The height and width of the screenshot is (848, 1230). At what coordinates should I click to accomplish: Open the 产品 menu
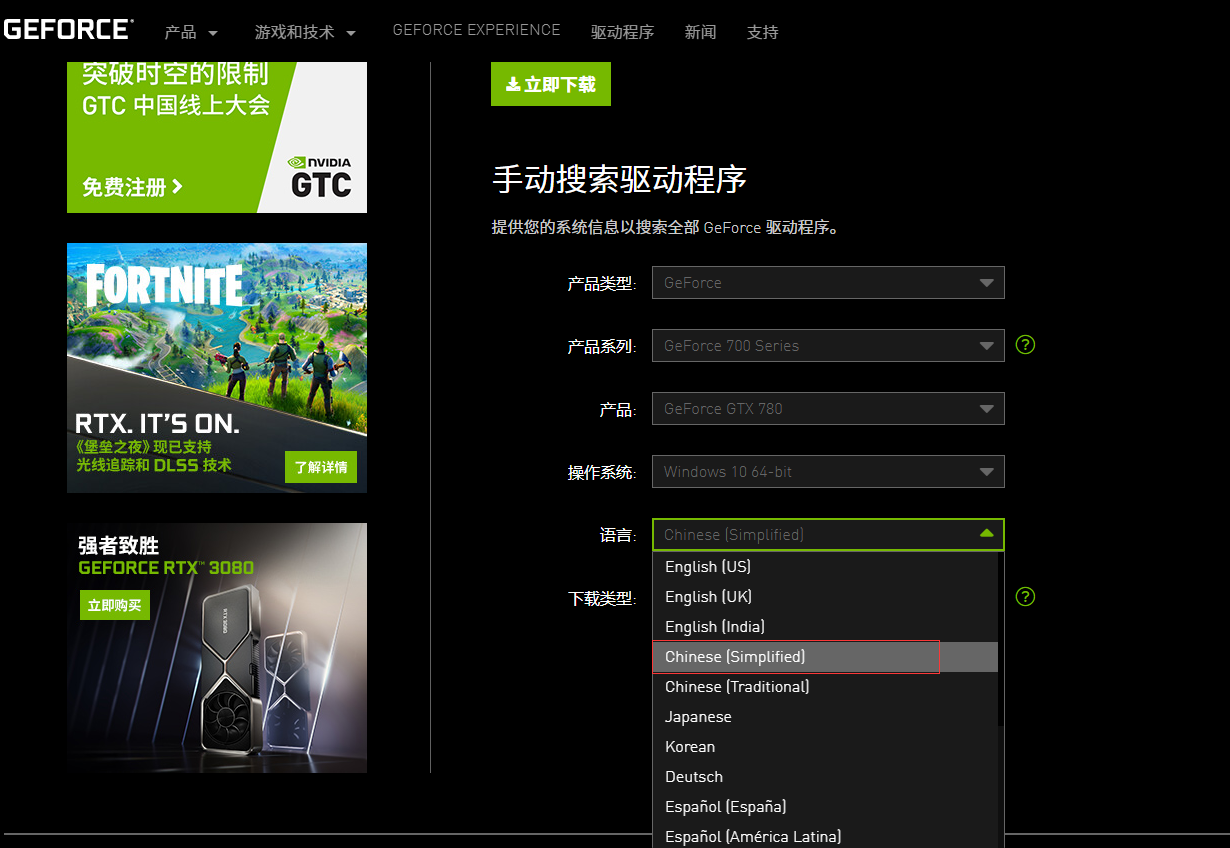[191, 32]
